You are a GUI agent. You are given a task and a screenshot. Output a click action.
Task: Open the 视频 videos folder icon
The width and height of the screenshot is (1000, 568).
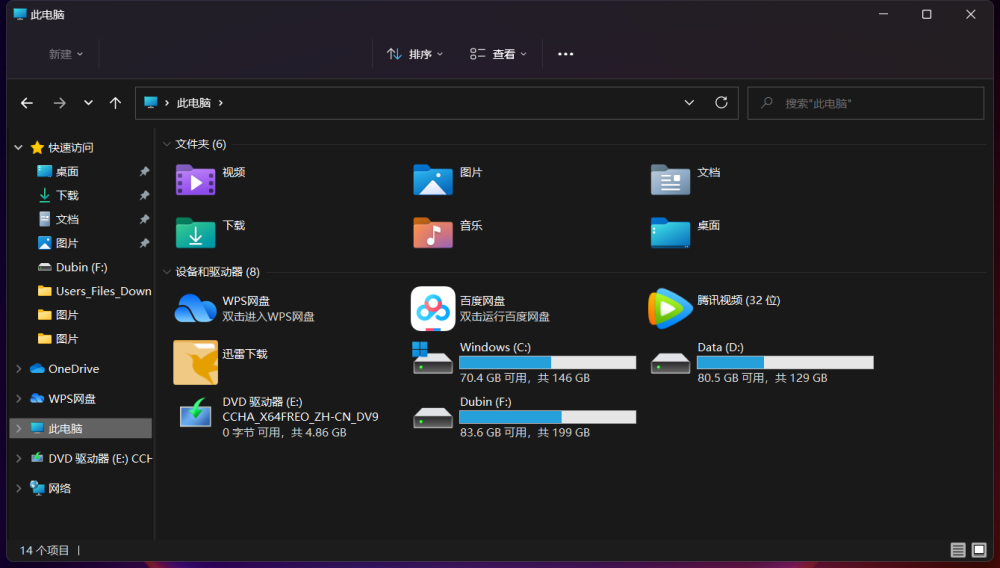click(x=195, y=180)
